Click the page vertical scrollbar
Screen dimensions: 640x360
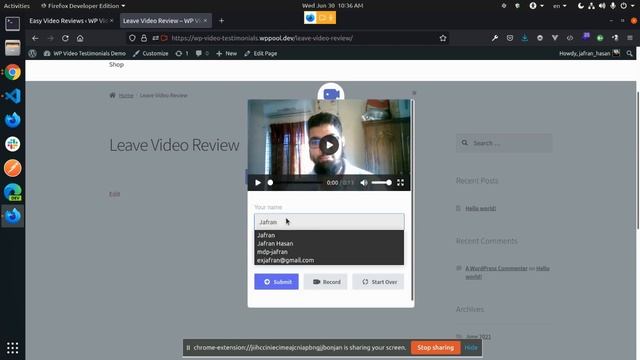pyautogui.click(x=638, y=160)
